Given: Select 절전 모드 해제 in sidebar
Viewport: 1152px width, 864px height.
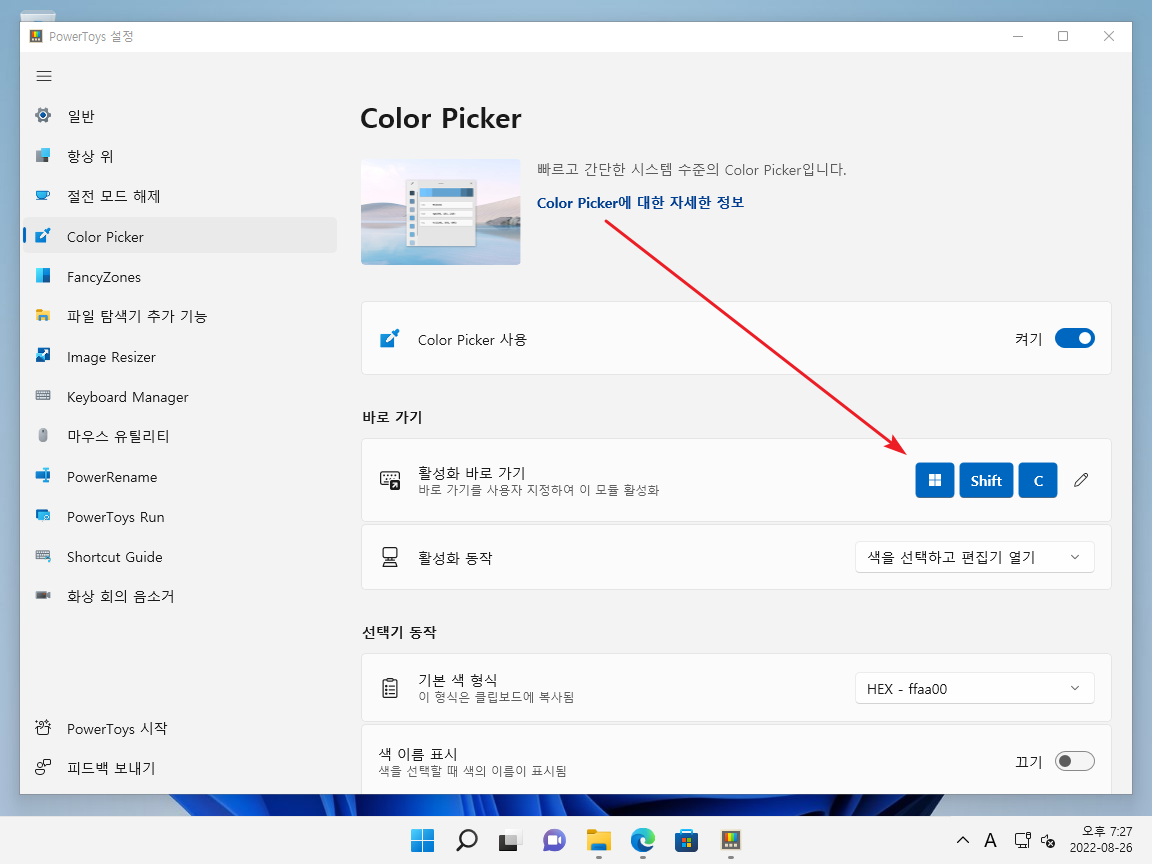Looking at the screenshot, I should point(180,196).
